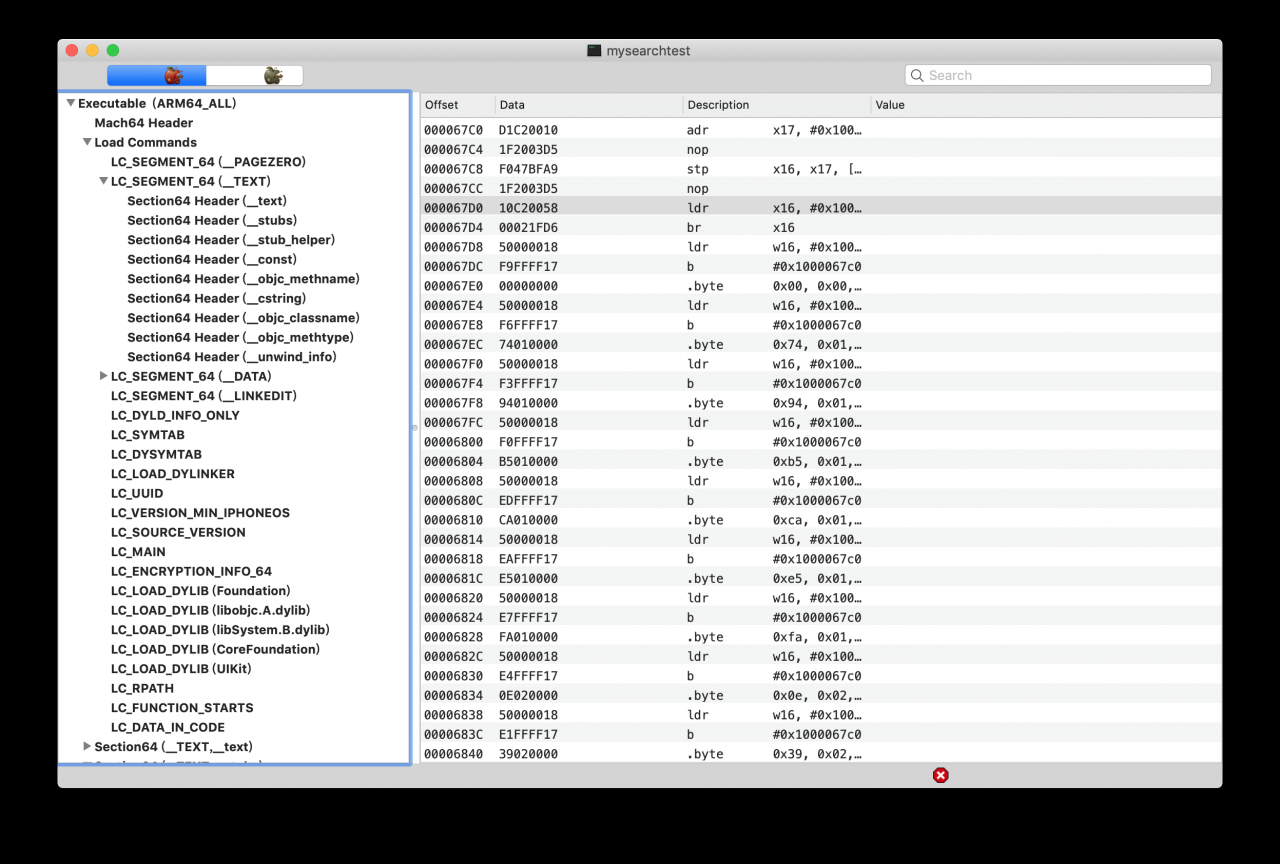Viewport: 1280px width, 864px height.
Task: Select the Mach64 Header item
Action: click(144, 123)
